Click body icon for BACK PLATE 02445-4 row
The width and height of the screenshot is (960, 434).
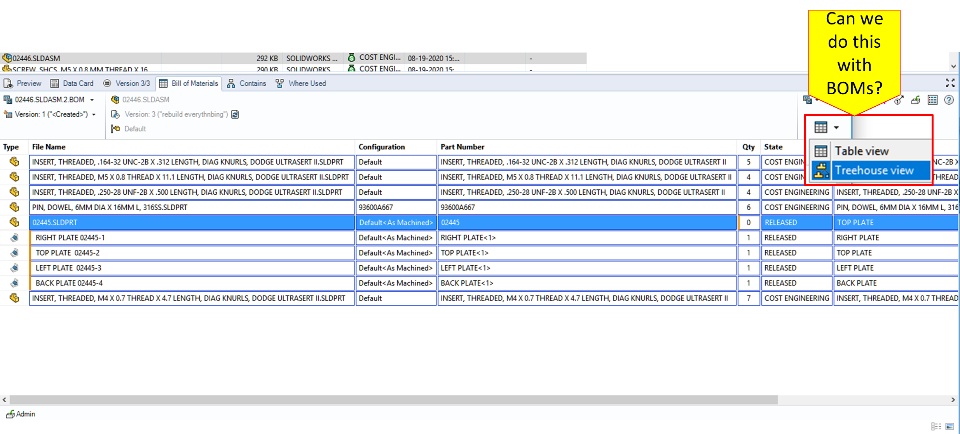[14, 283]
